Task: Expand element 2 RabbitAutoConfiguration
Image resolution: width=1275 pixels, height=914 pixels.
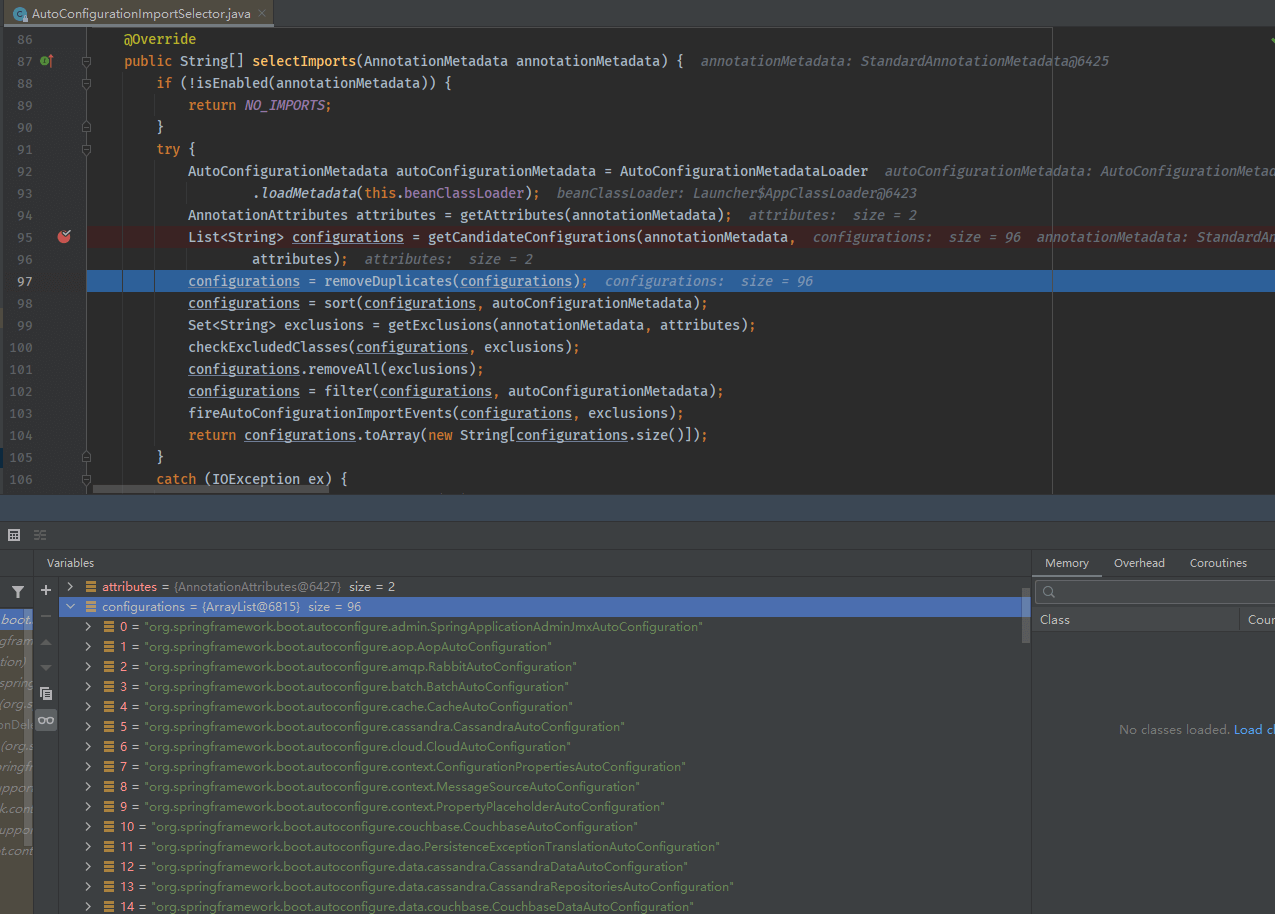Action: tap(88, 667)
